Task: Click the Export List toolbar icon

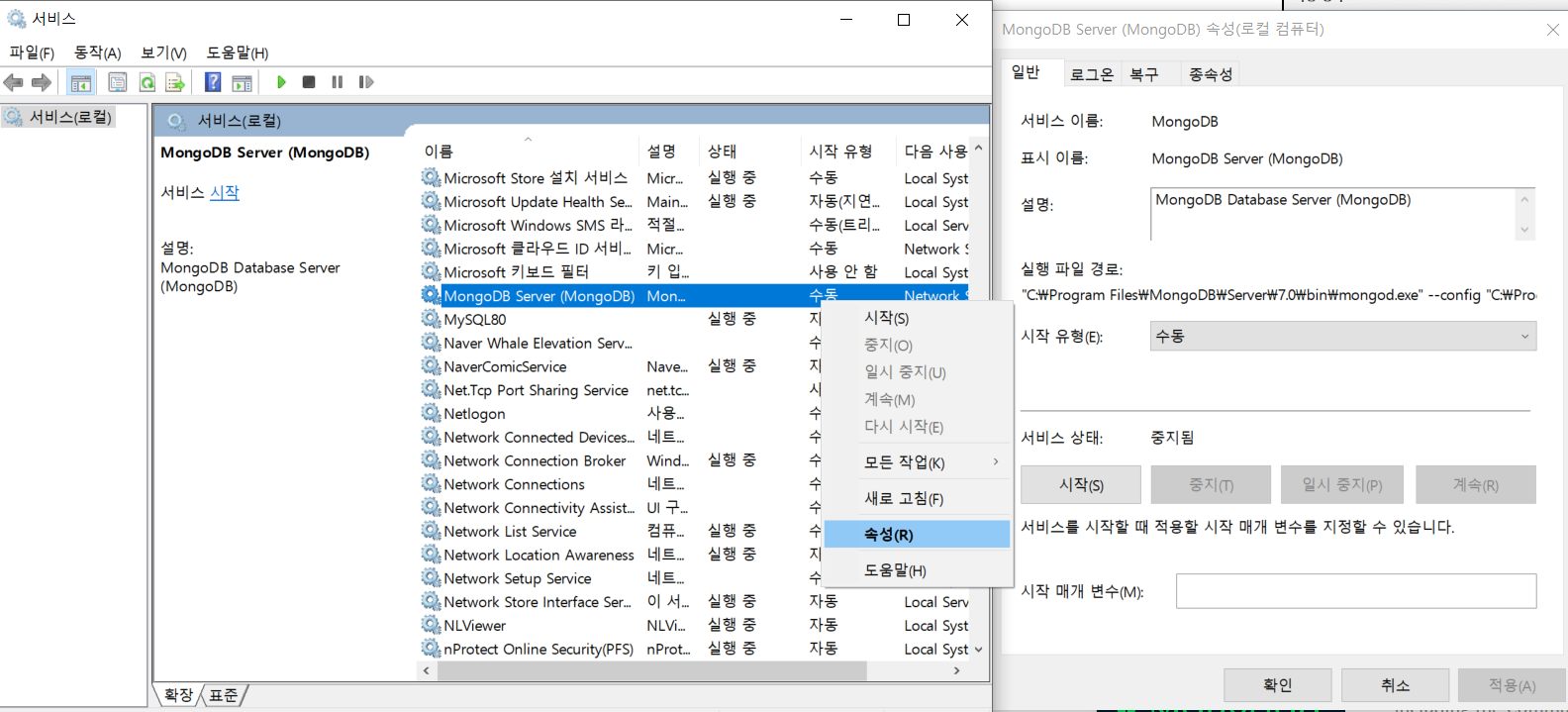Action: click(x=175, y=82)
